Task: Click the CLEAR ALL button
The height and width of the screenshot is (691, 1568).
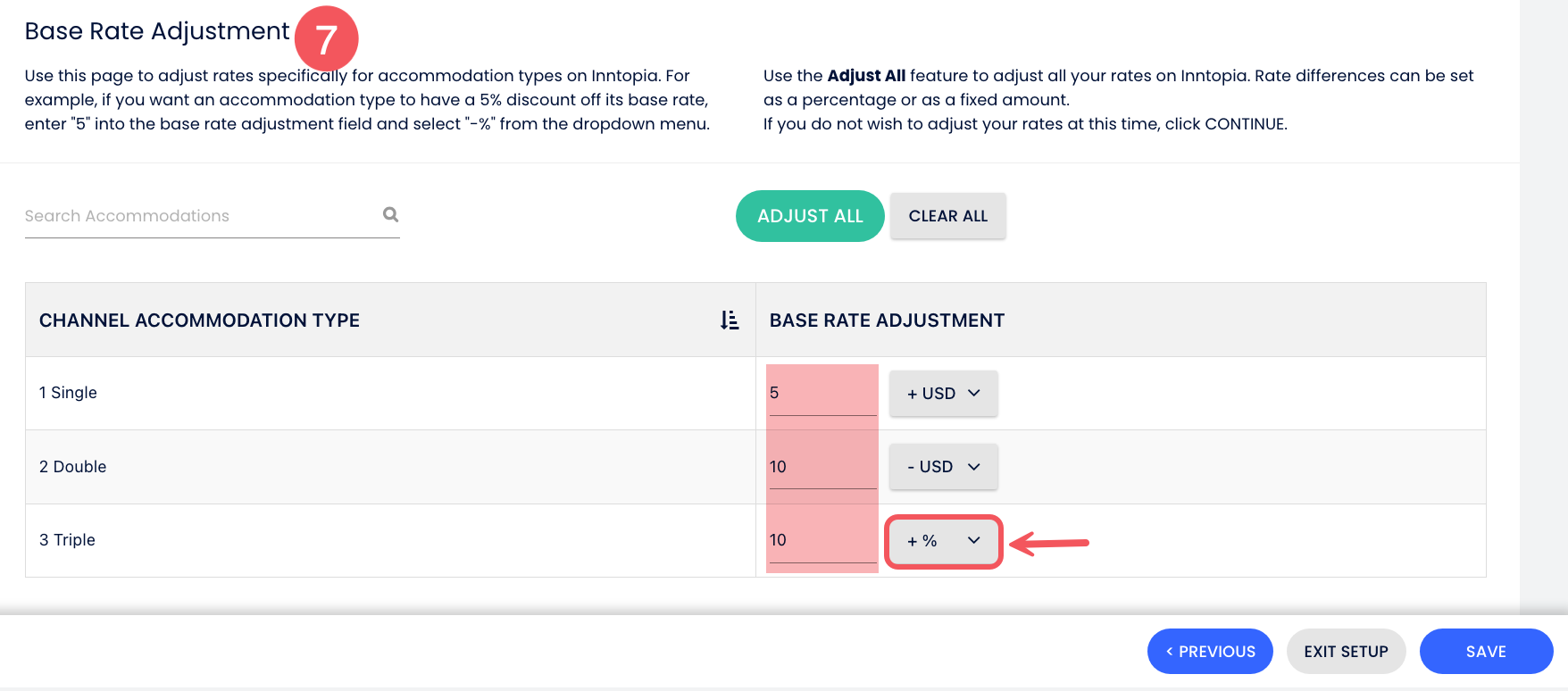Action: coord(947,216)
